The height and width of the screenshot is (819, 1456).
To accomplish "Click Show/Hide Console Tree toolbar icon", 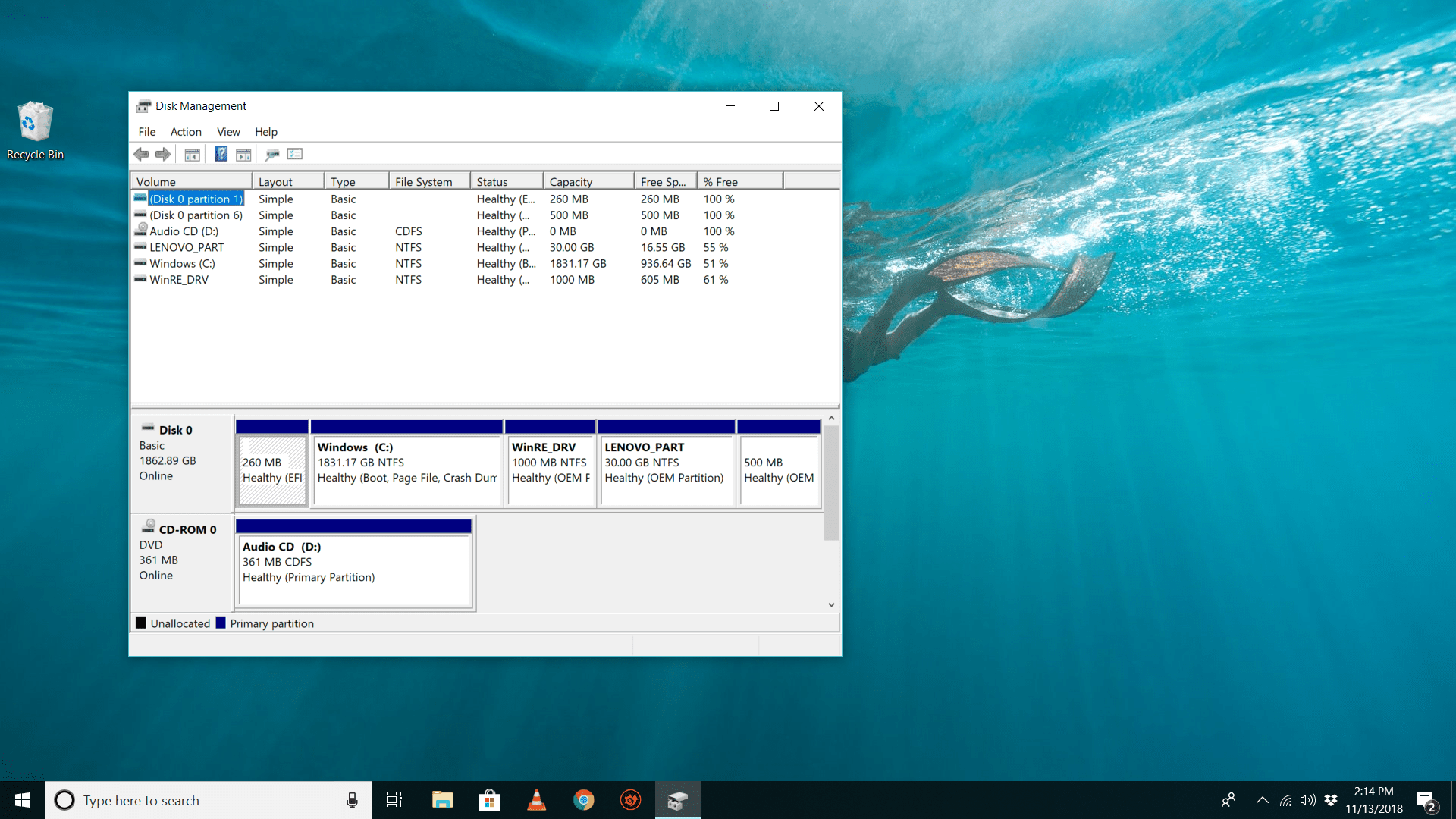I will pyautogui.click(x=193, y=155).
